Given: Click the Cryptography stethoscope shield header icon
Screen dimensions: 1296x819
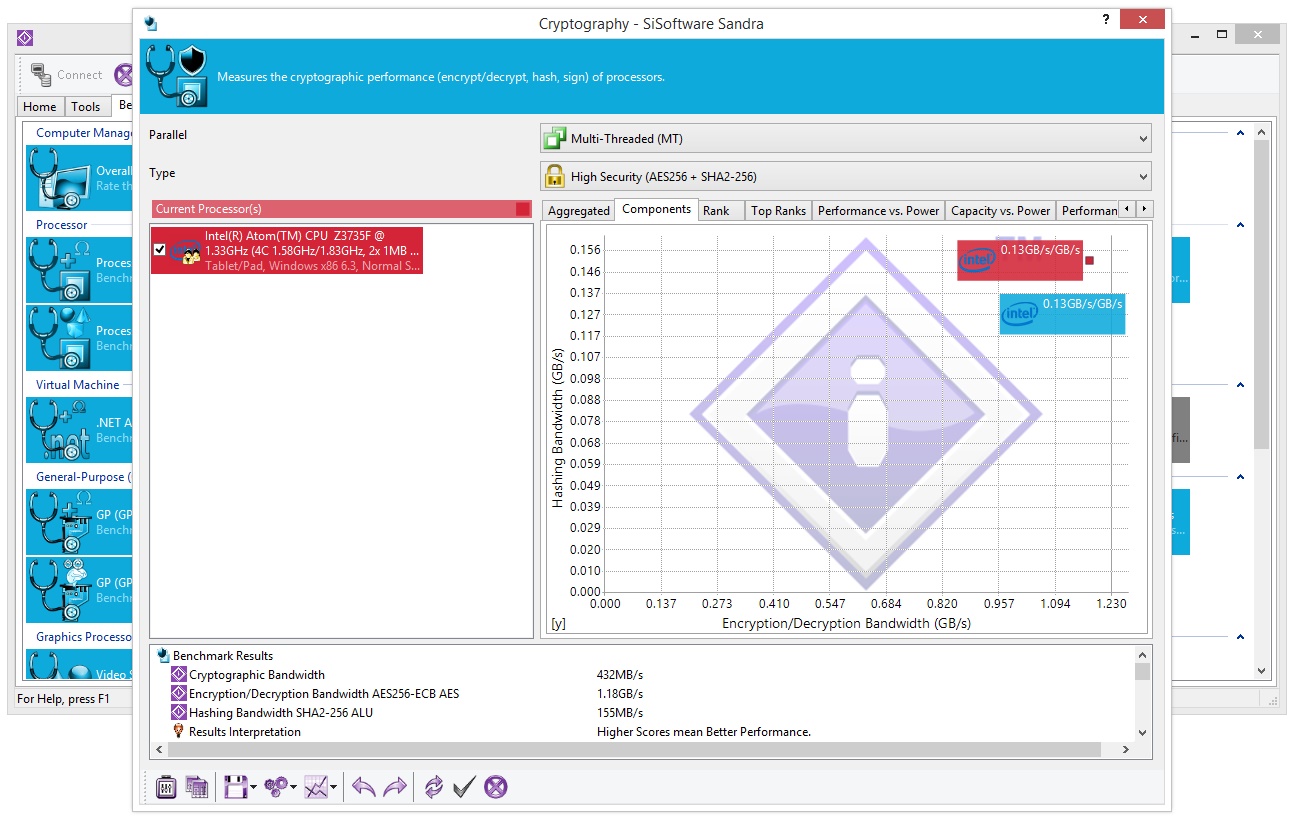Looking at the screenshot, I should point(177,76).
